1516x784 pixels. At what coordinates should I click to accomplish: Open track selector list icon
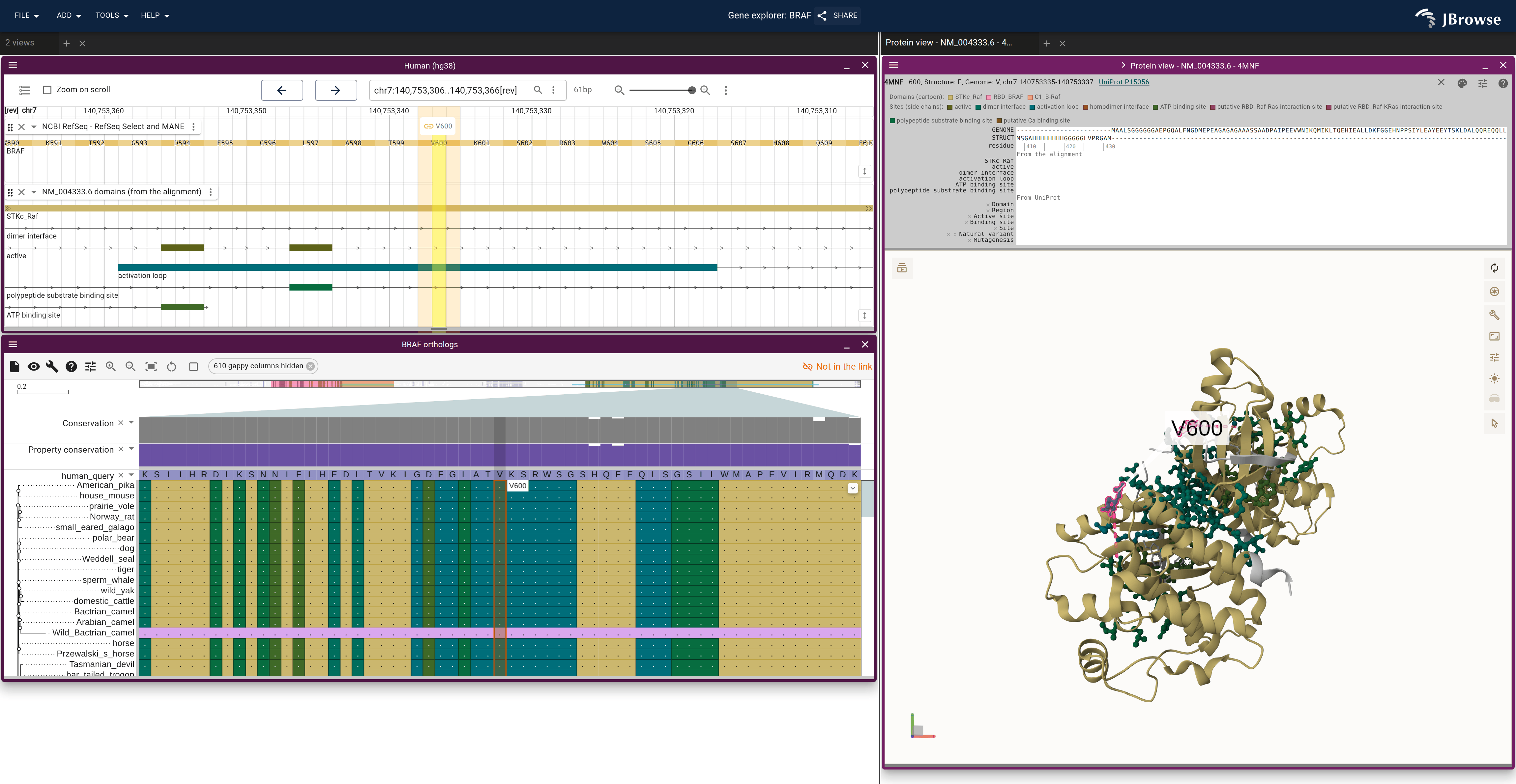pyautogui.click(x=24, y=90)
